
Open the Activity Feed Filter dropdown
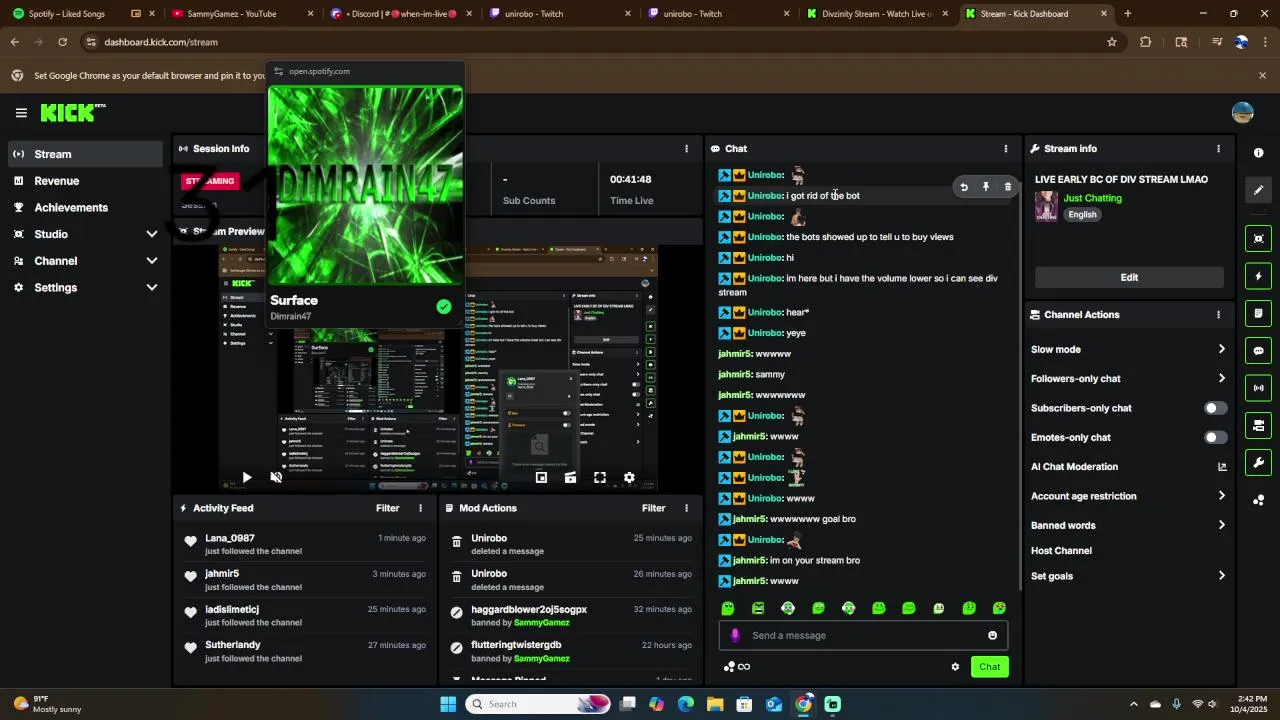coord(388,508)
